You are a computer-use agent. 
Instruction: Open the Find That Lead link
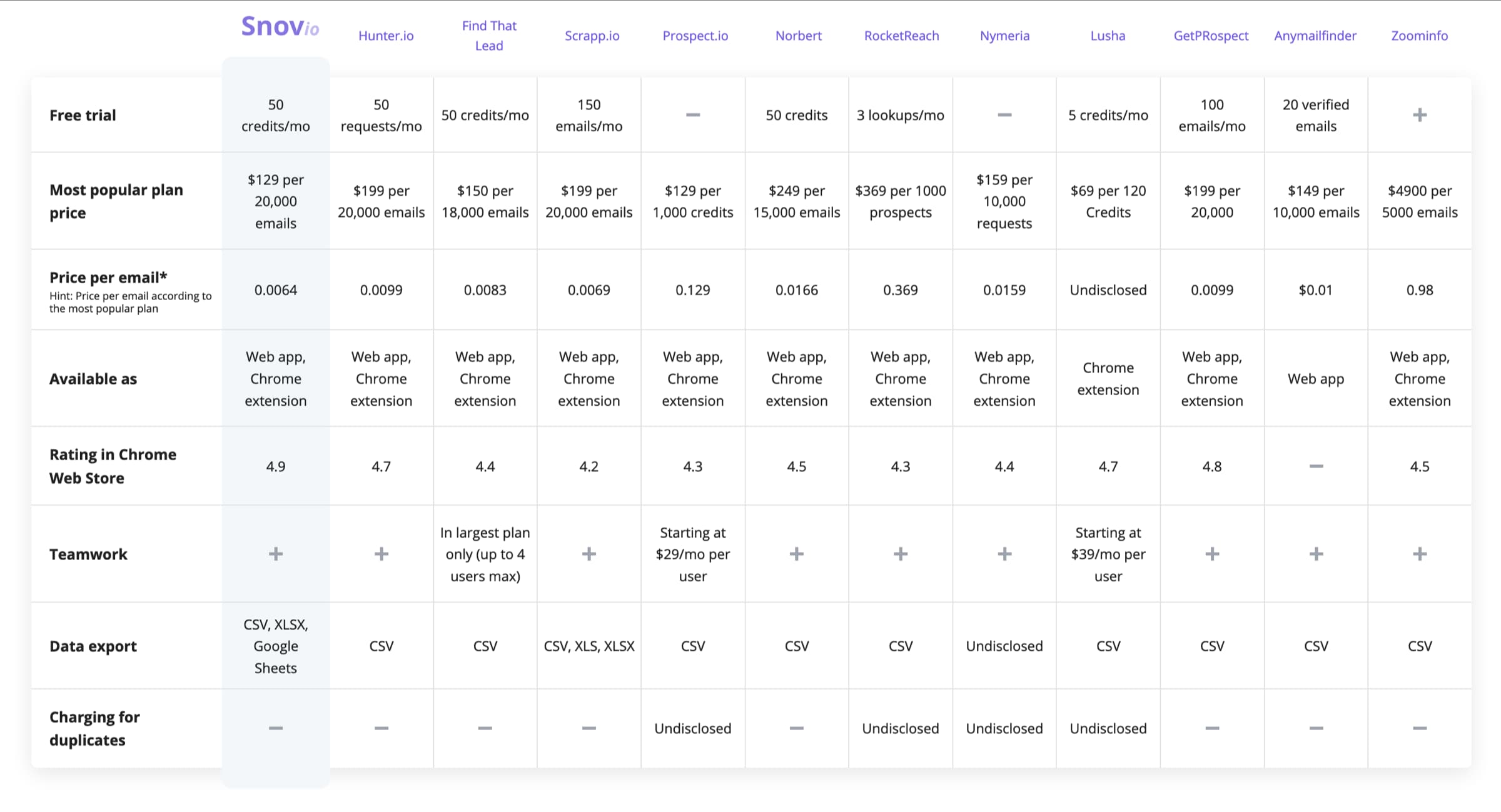pos(489,36)
